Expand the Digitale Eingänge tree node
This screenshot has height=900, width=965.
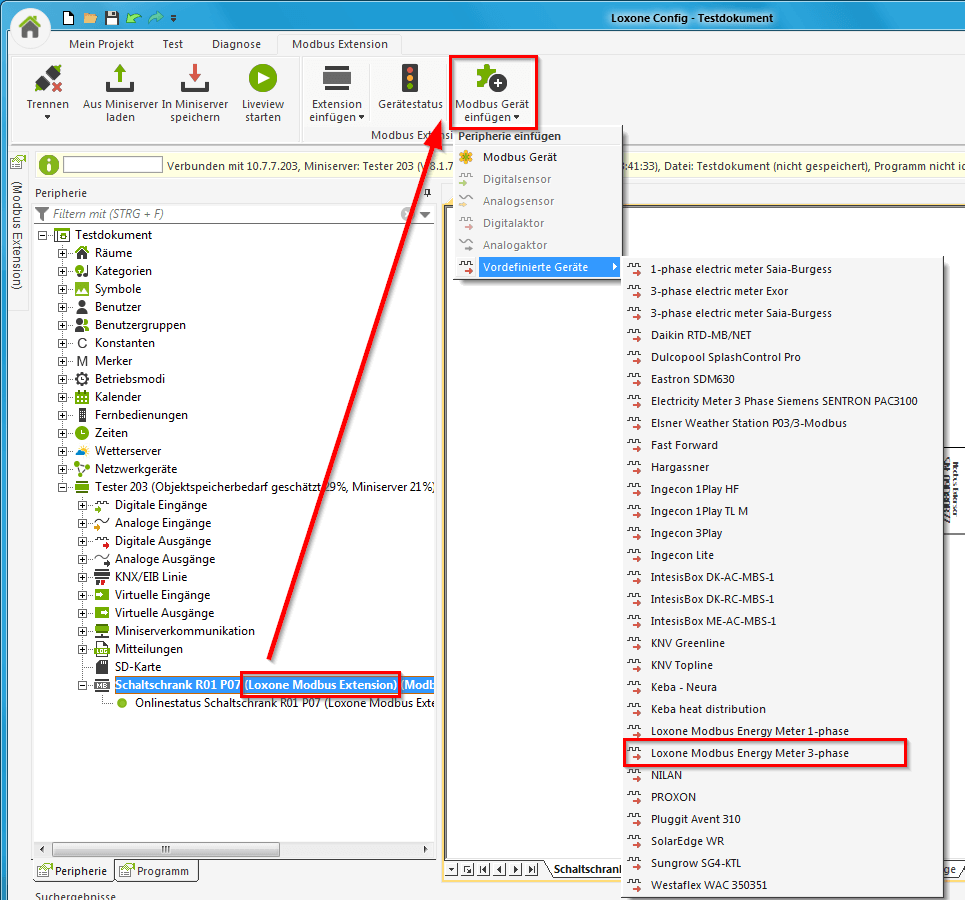pyautogui.click(x=83, y=505)
